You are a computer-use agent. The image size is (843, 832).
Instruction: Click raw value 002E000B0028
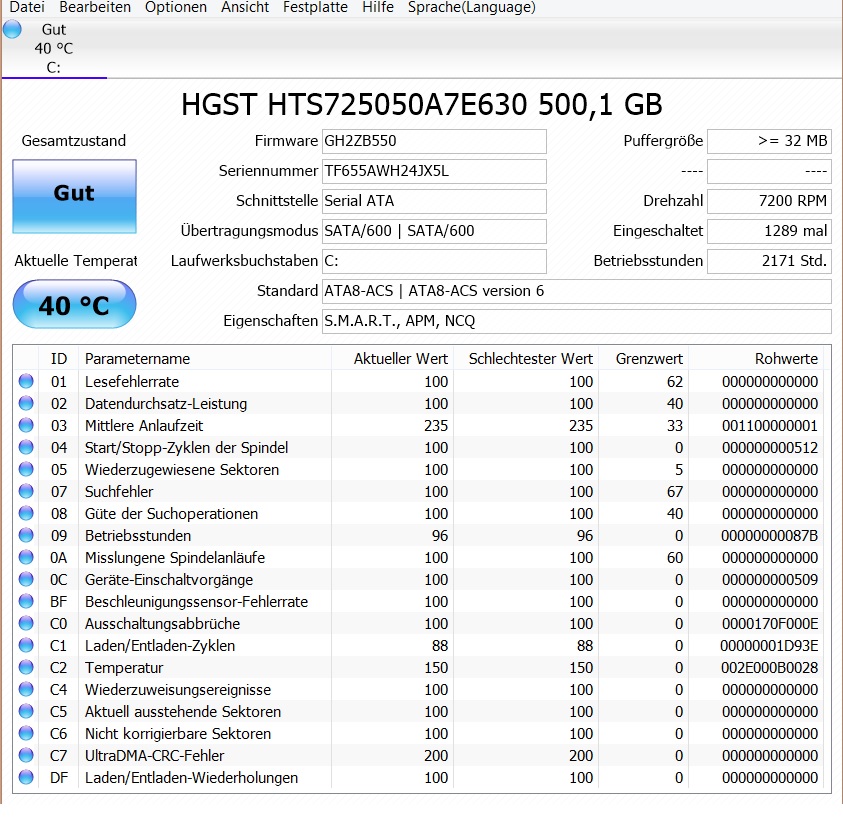[769, 668]
